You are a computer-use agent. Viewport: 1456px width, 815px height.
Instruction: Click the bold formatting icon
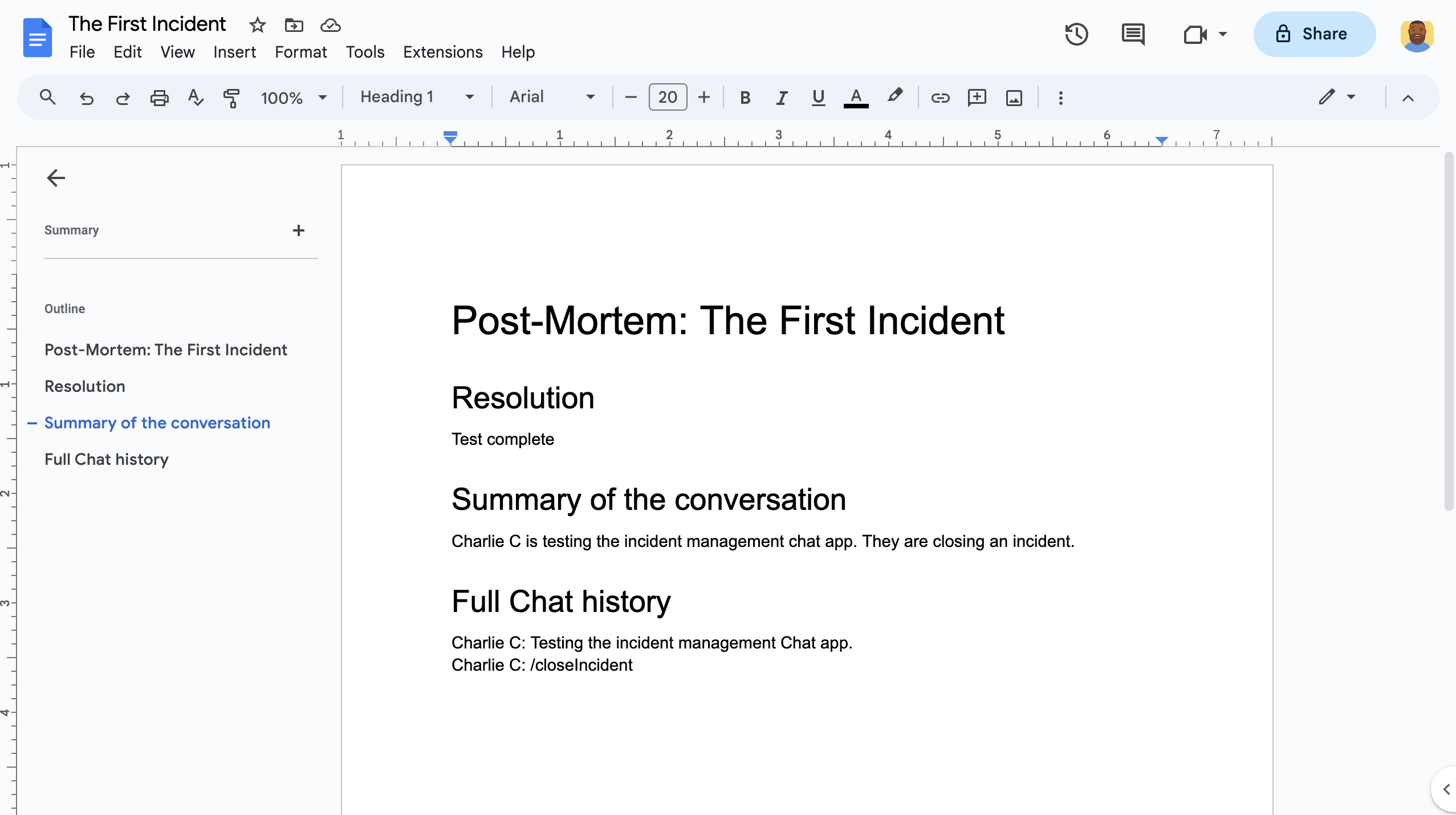pyautogui.click(x=744, y=97)
